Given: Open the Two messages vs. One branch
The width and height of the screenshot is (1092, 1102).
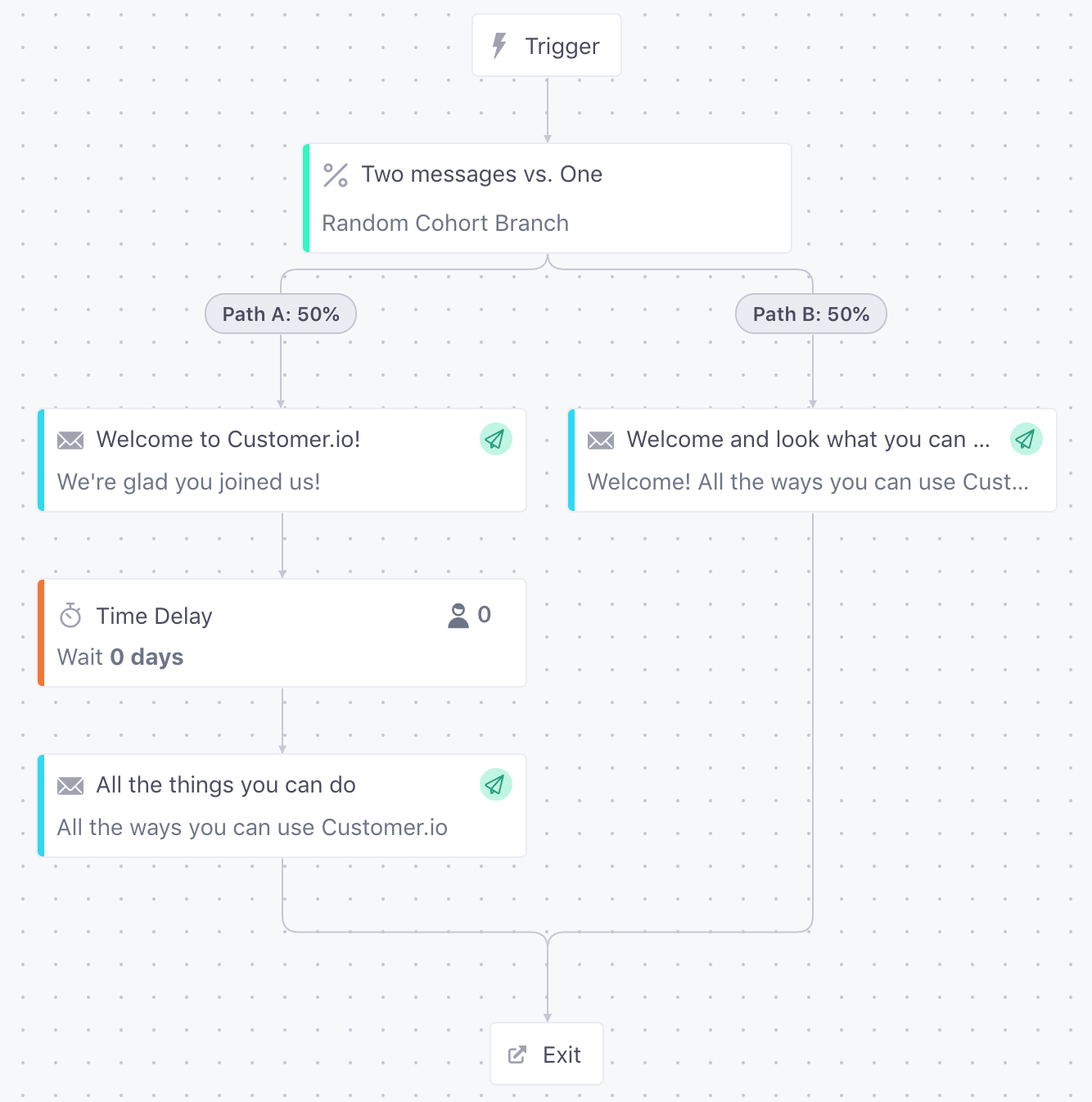Looking at the screenshot, I should click(482, 174).
